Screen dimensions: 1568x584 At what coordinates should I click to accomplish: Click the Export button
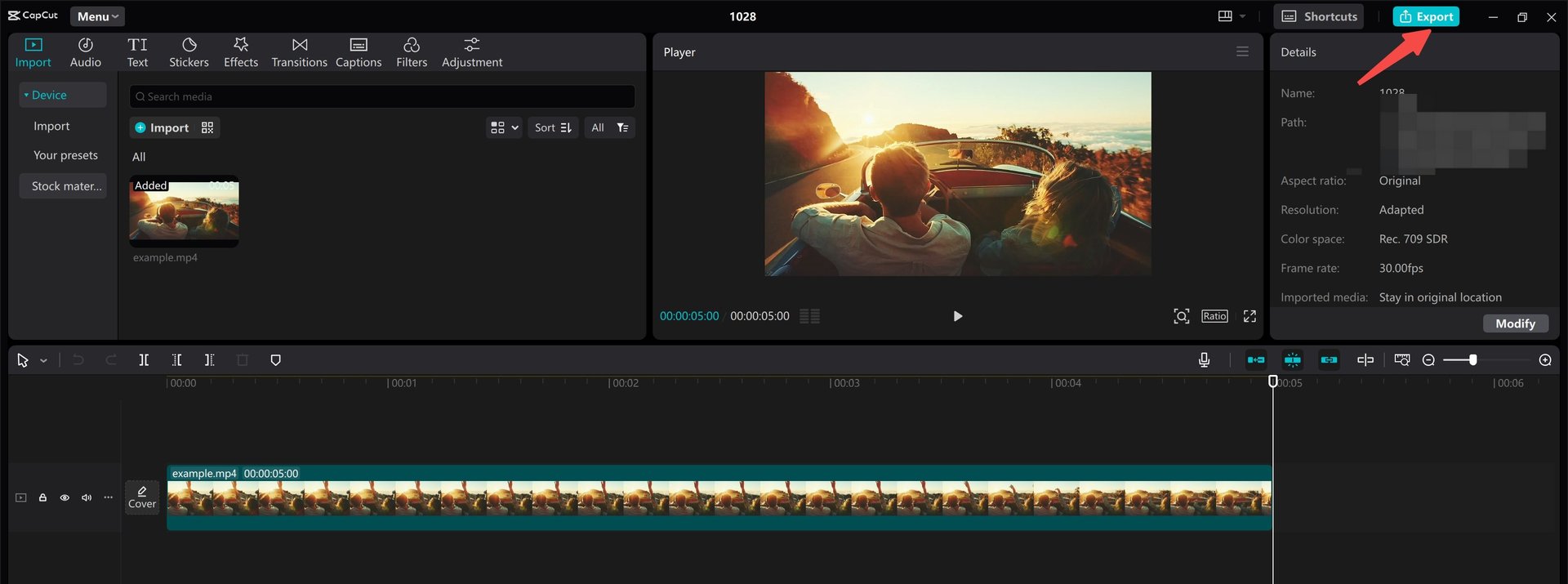[x=1426, y=16]
